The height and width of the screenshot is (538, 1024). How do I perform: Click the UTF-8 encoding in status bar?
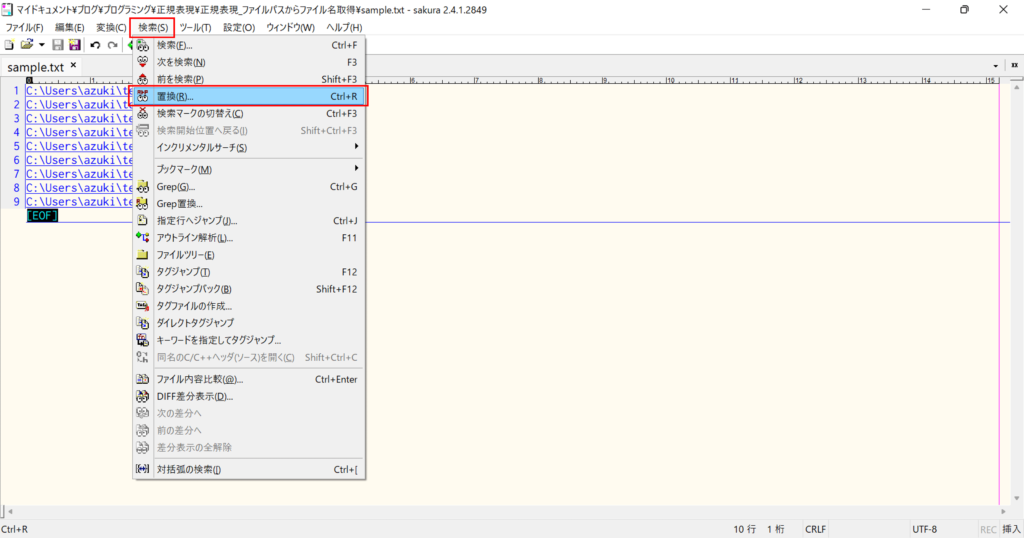click(x=925, y=529)
